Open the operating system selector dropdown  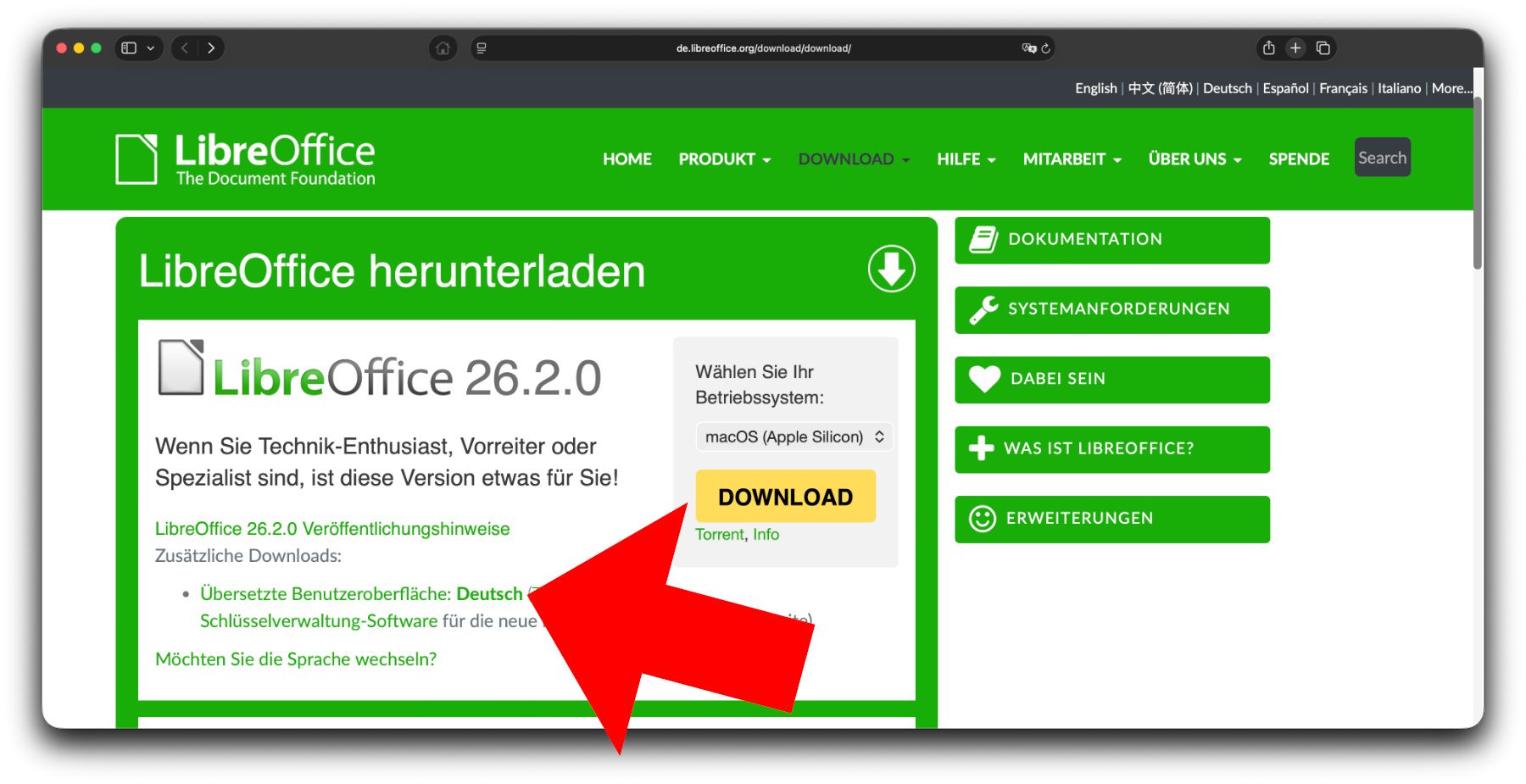click(794, 436)
